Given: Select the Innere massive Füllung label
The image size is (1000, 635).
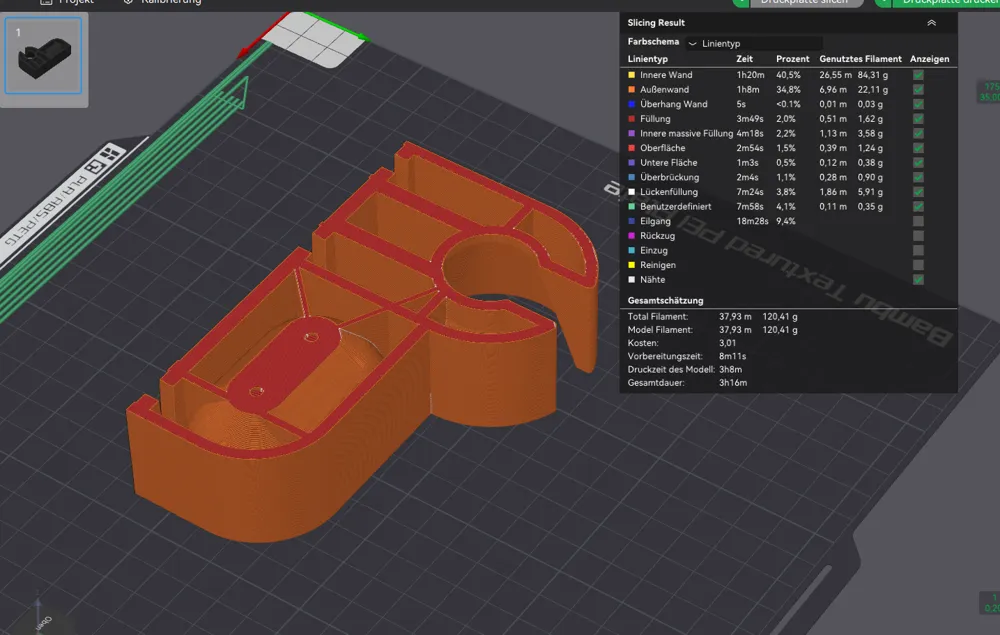Looking at the screenshot, I should click(x=686, y=133).
